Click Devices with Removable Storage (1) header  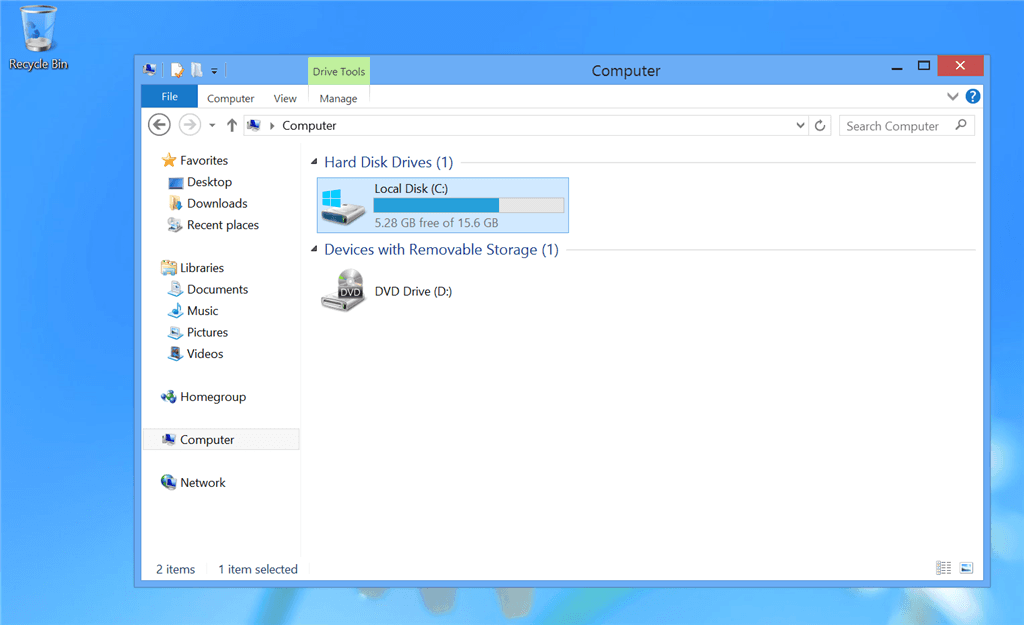pyautogui.click(x=441, y=249)
